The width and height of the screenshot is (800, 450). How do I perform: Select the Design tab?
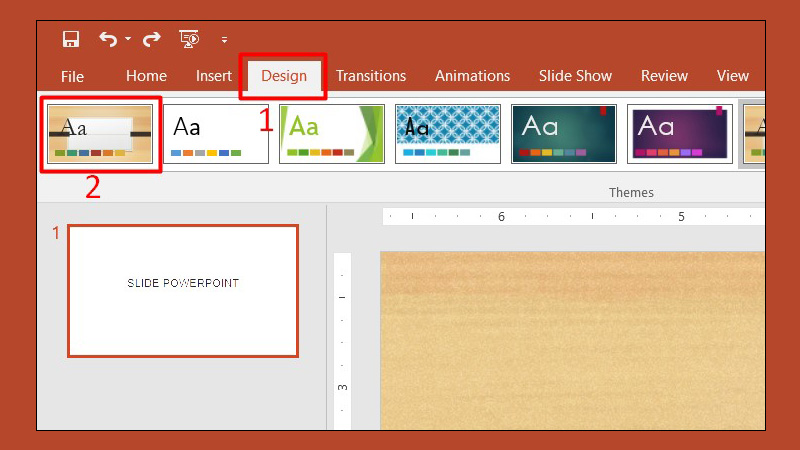(x=284, y=76)
